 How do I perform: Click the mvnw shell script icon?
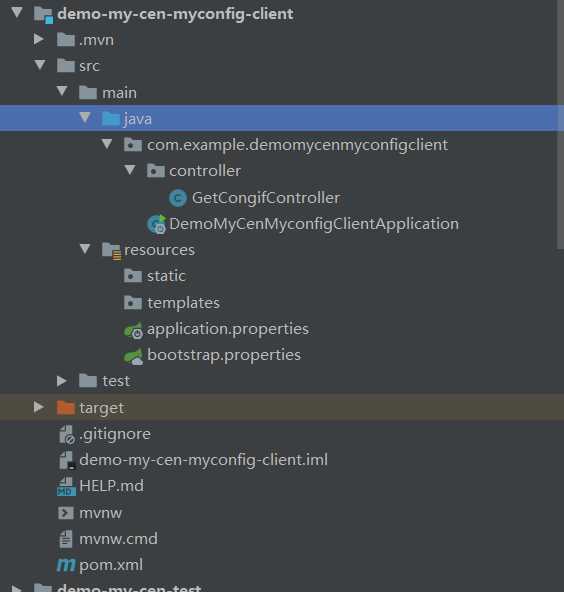[66, 513]
